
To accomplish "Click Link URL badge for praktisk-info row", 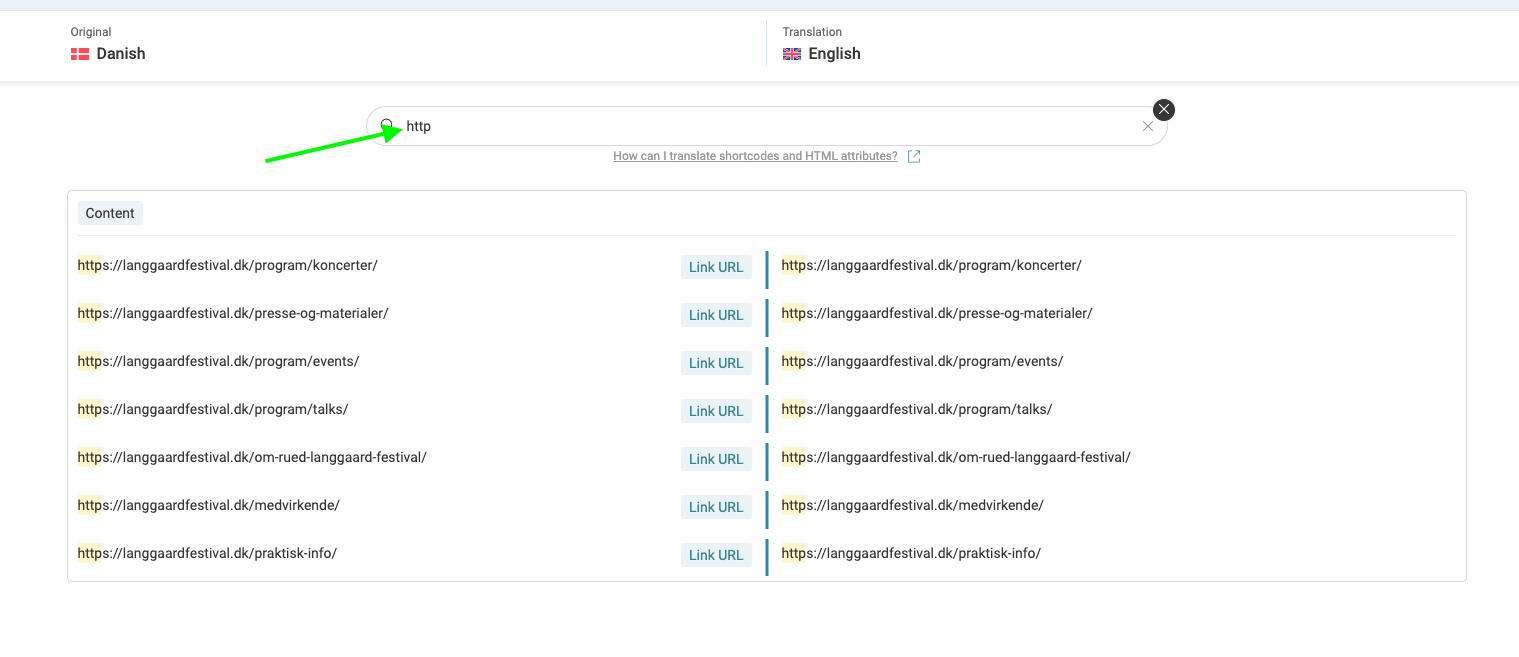I will [x=716, y=555].
